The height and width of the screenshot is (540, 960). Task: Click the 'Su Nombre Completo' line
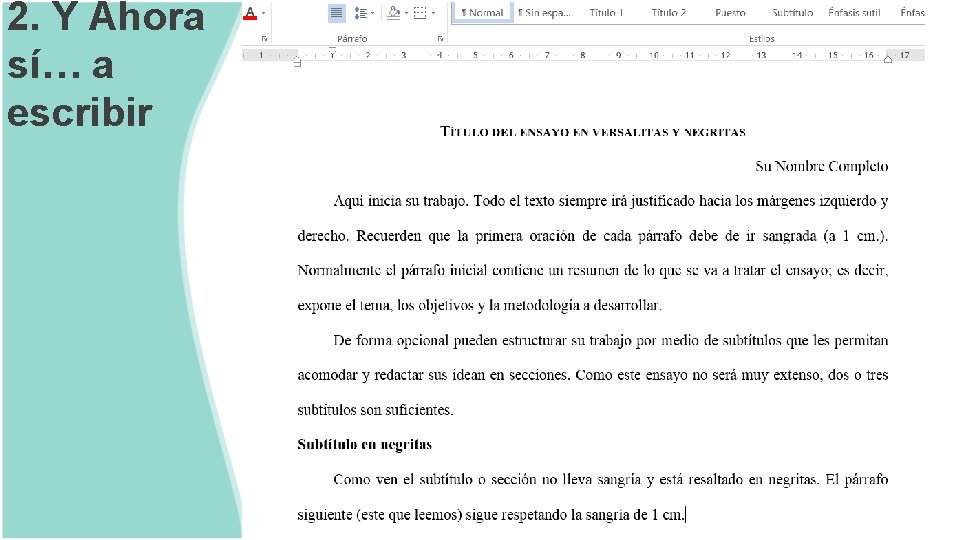(822, 167)
